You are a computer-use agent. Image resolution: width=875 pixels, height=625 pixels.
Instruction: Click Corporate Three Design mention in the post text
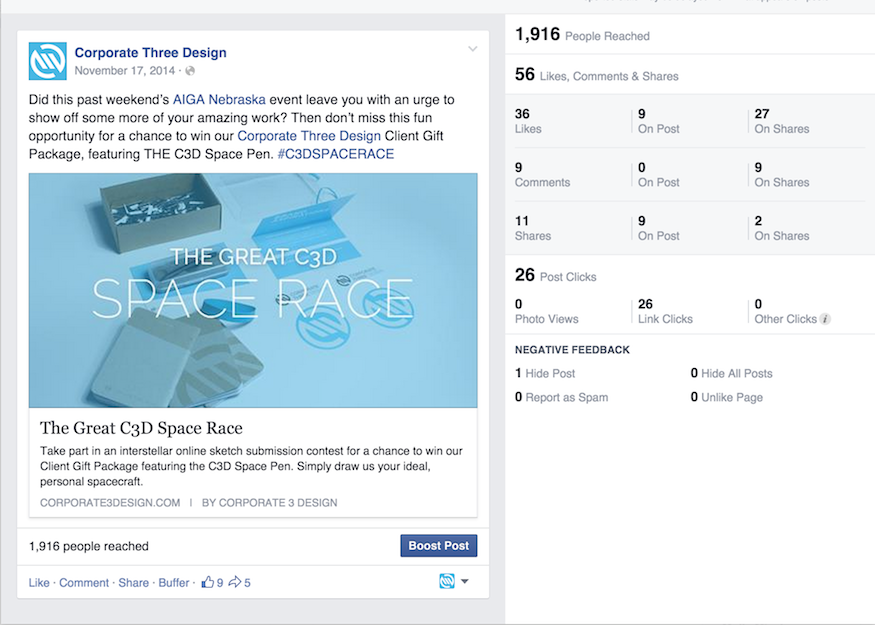tap(309, 136)
